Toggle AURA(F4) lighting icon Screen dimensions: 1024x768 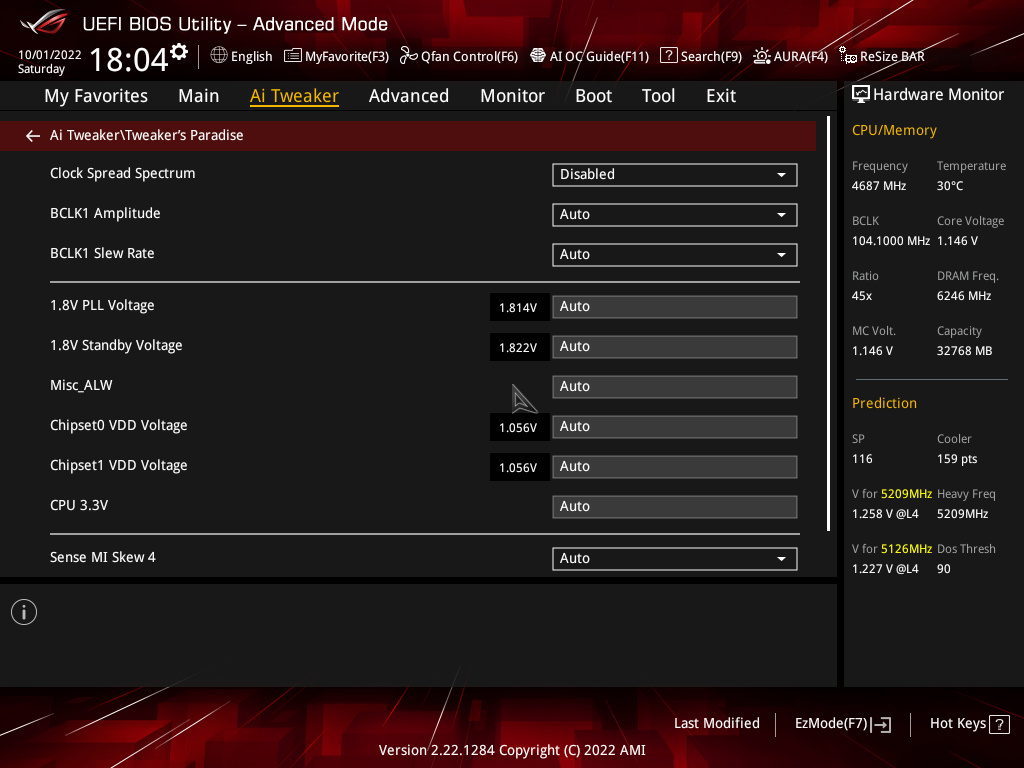[762, 56]
